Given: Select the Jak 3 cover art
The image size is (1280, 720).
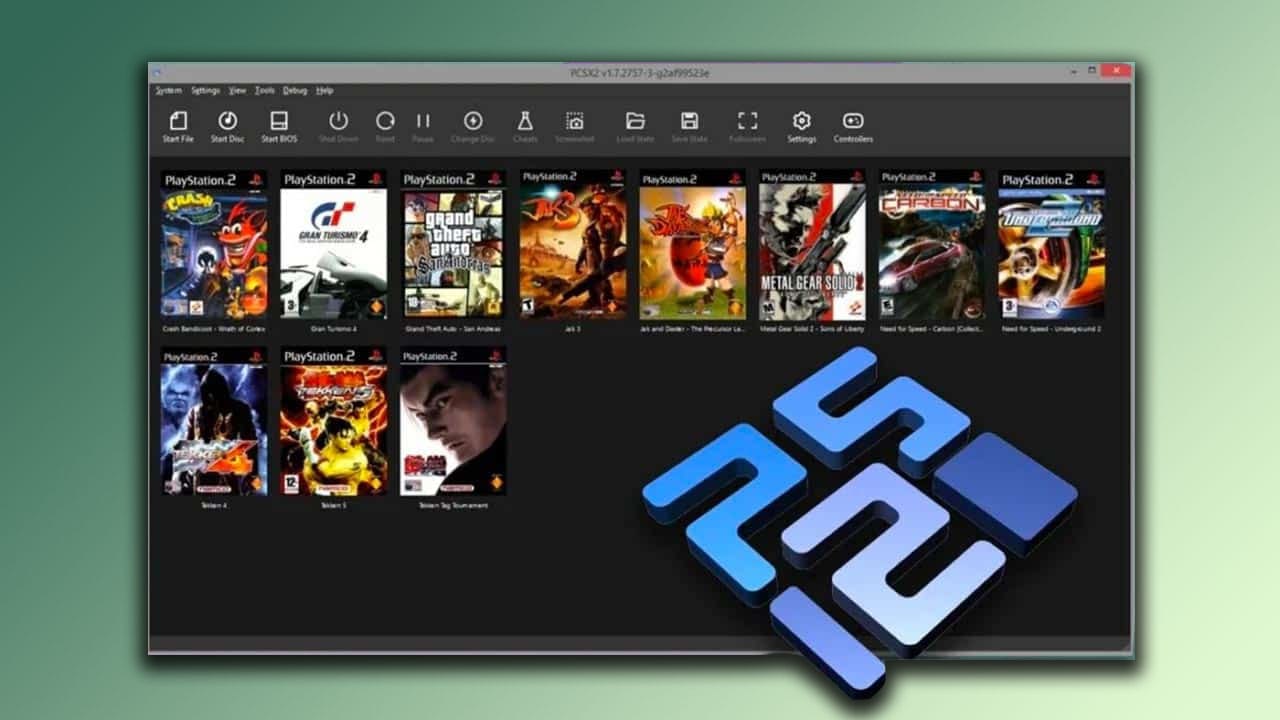Looking at the screenshot, I should pyautogui.click(x=573, y=245).
